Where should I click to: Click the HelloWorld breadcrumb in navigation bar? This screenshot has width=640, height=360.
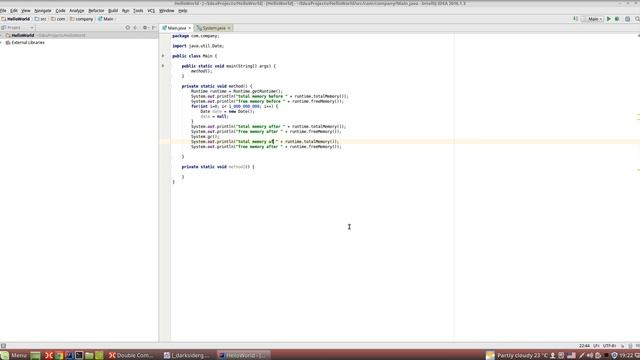click(16, 19)
